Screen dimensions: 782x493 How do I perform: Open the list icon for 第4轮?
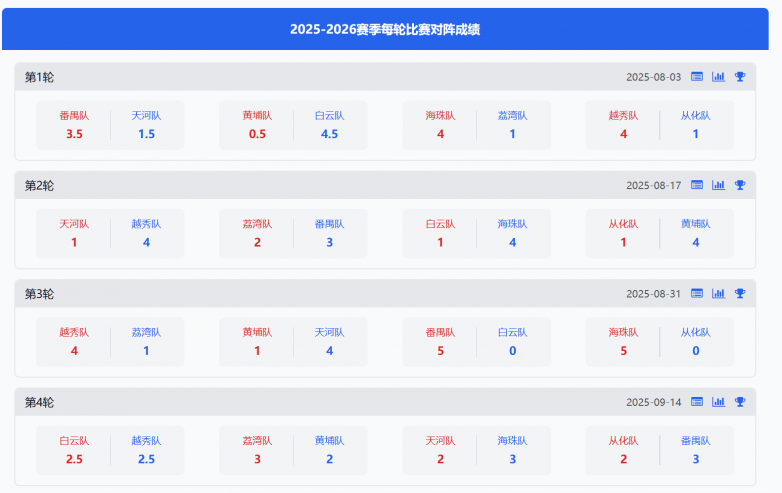point(697,402)
